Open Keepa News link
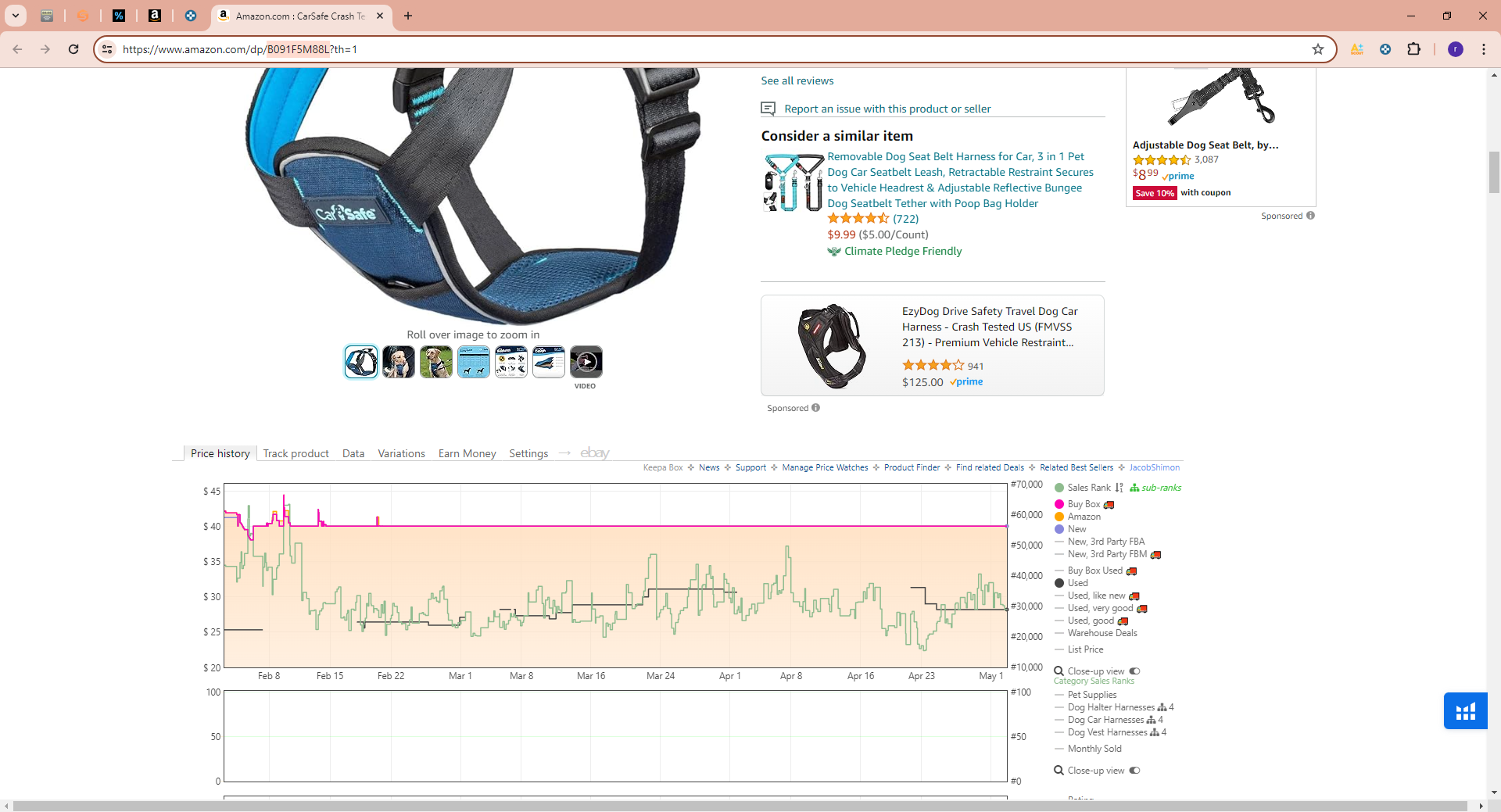This screenshot has width=1501, height=812. (709, 467)
